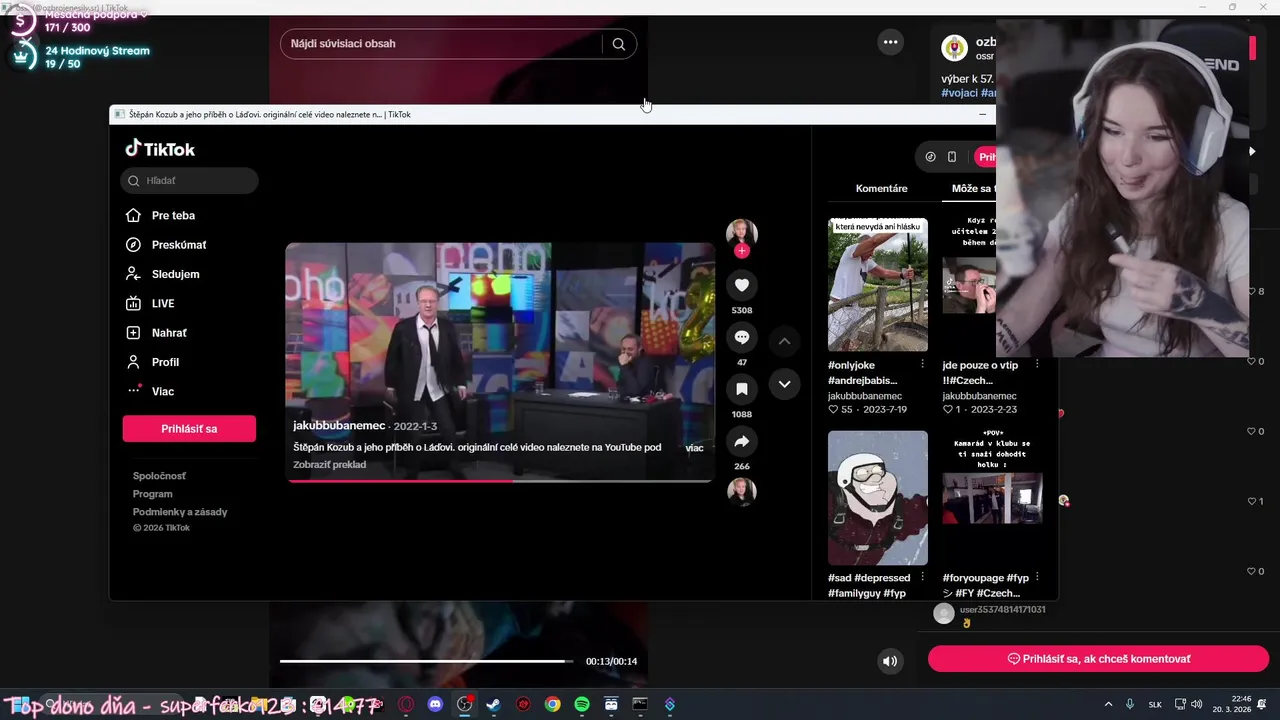
Task: Click the pink Prihlásiť button in top pill
Action: pyautogui.click(x=986, y=157)
